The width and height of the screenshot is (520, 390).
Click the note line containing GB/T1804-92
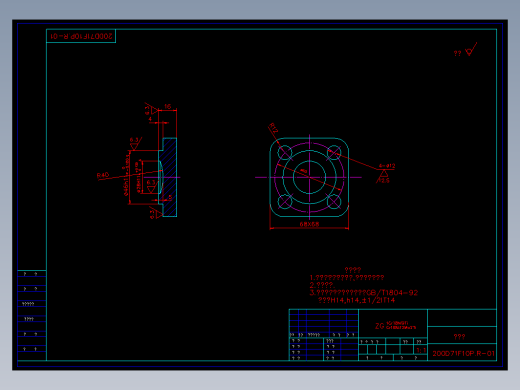click(363, 293)
